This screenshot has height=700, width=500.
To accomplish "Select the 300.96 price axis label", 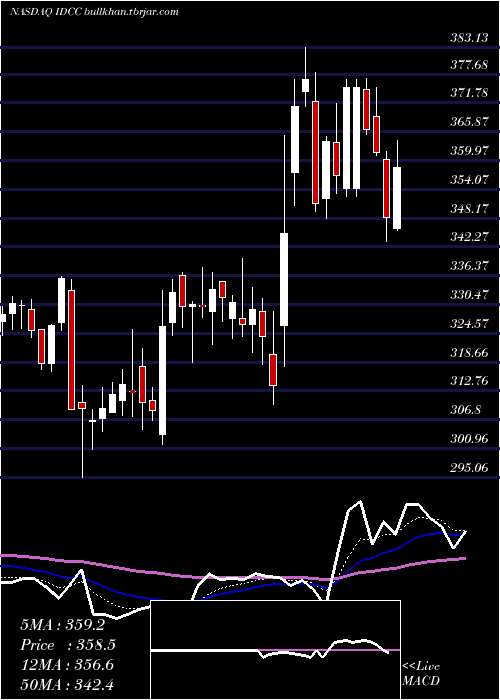I will (469, 439).
